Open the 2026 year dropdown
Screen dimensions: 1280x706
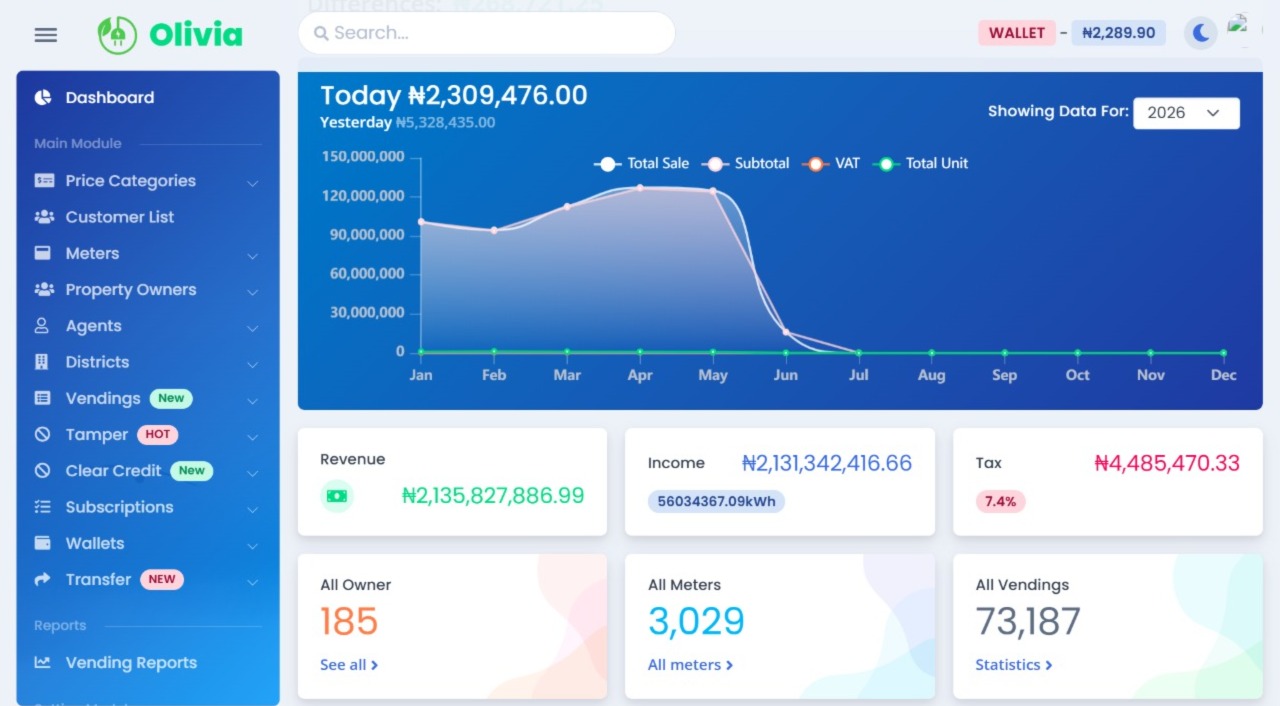coord(1186,113)
